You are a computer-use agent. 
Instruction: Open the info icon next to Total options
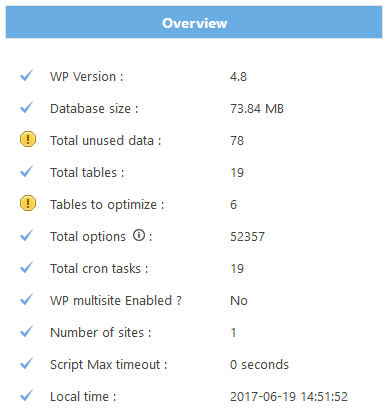pyautogui.click(x=139, y=235)
